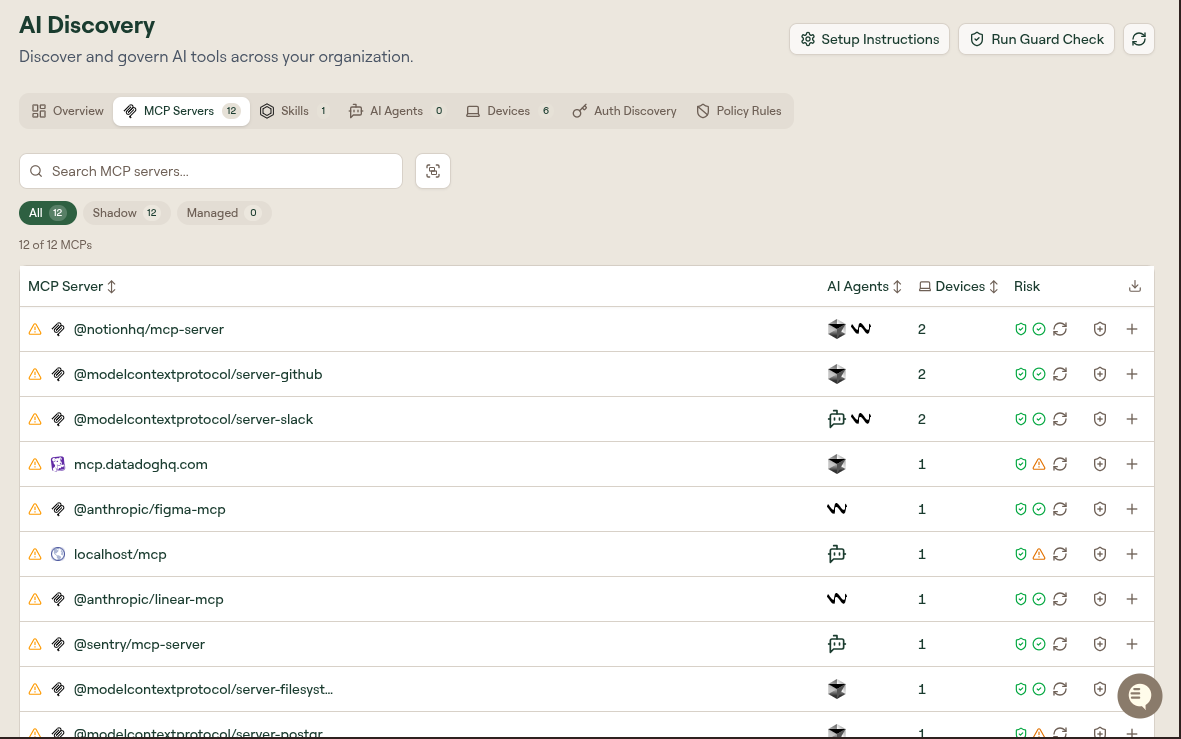Focus the Search MCP servers field
This screenshot has width=1181, height=739.
(211, 171)
